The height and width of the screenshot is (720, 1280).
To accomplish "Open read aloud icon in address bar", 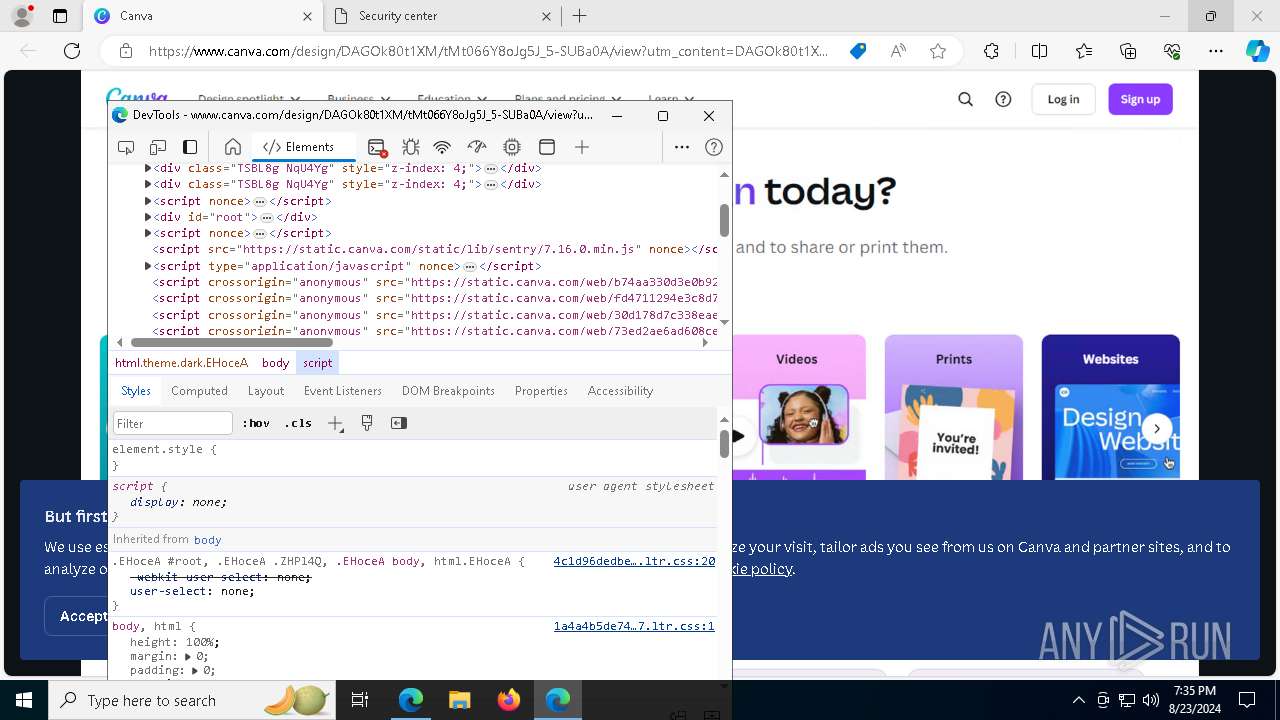I will click(x=898, y=51).
